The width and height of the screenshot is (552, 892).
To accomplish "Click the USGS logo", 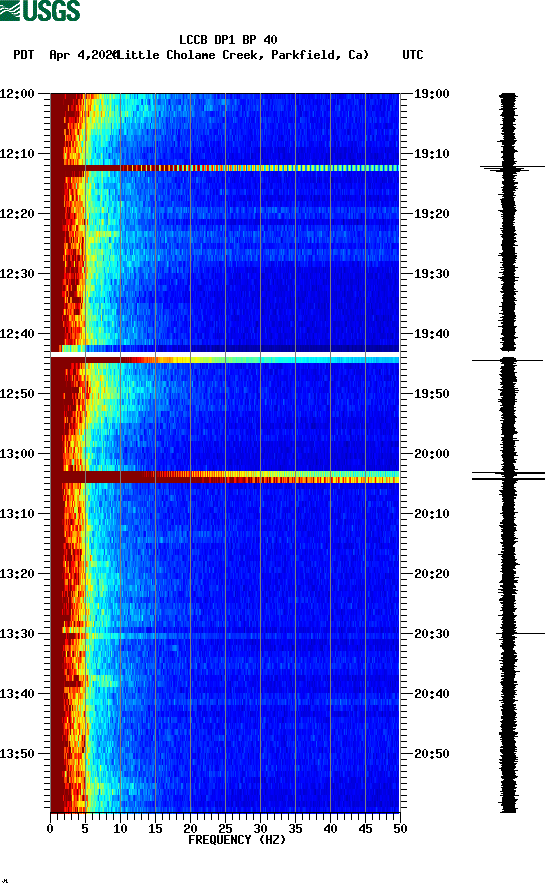I will [40, 10].
